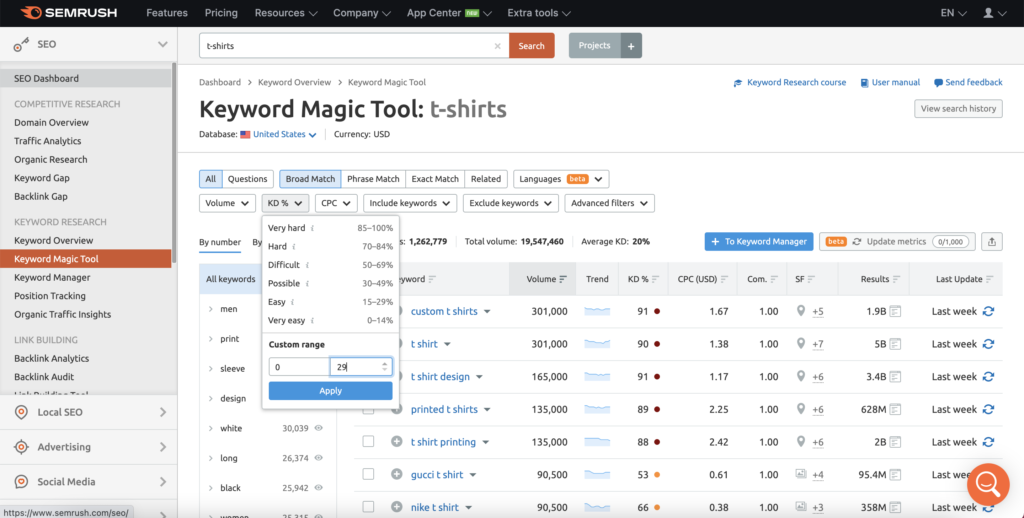The height and width of the screenshot is (518, 1024).
Task: Change the United States database dropdown
Action: [284, 135]
